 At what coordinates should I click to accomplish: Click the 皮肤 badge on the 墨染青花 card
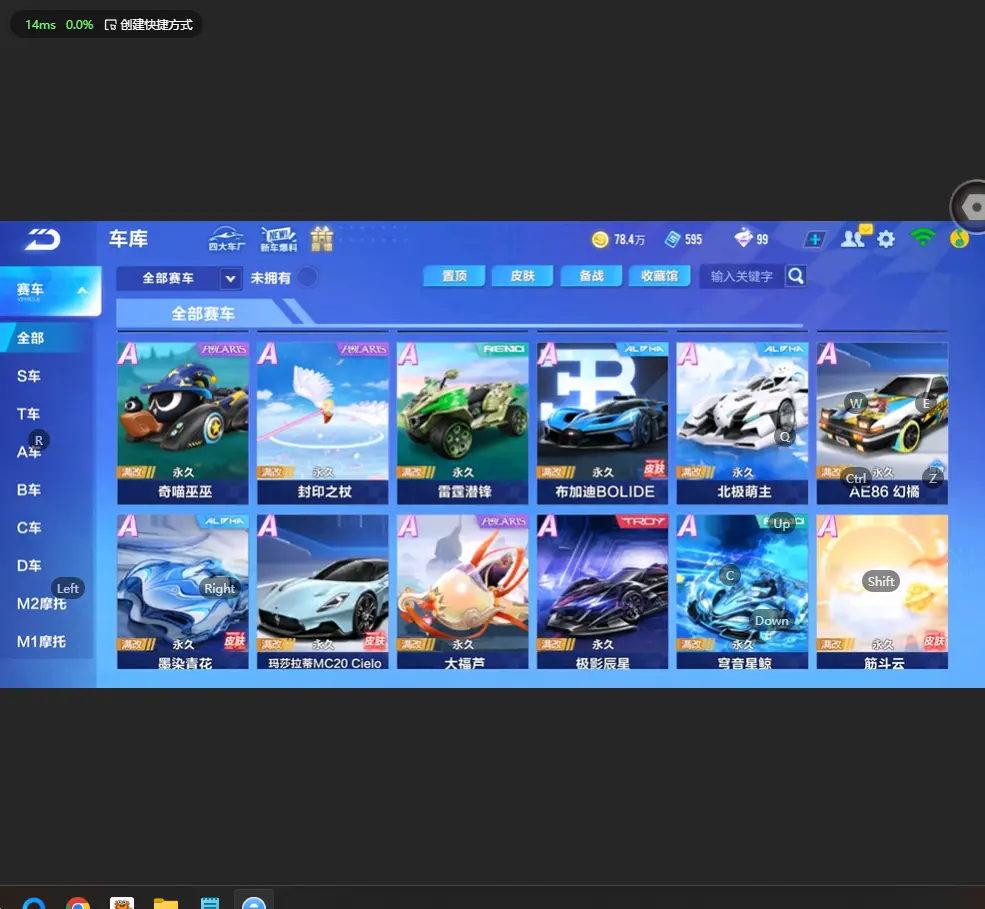[235, 641]
